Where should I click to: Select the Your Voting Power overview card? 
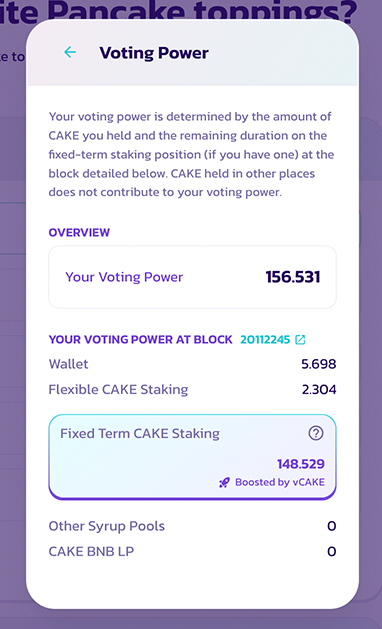click(193, 277)
